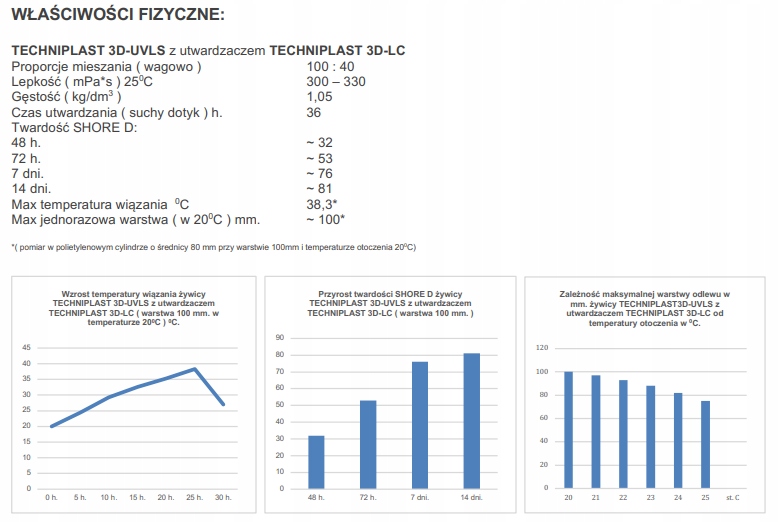Click the hardness value '~ 32'
Viewport: 779px width, 522px height.
click(319, 143)
